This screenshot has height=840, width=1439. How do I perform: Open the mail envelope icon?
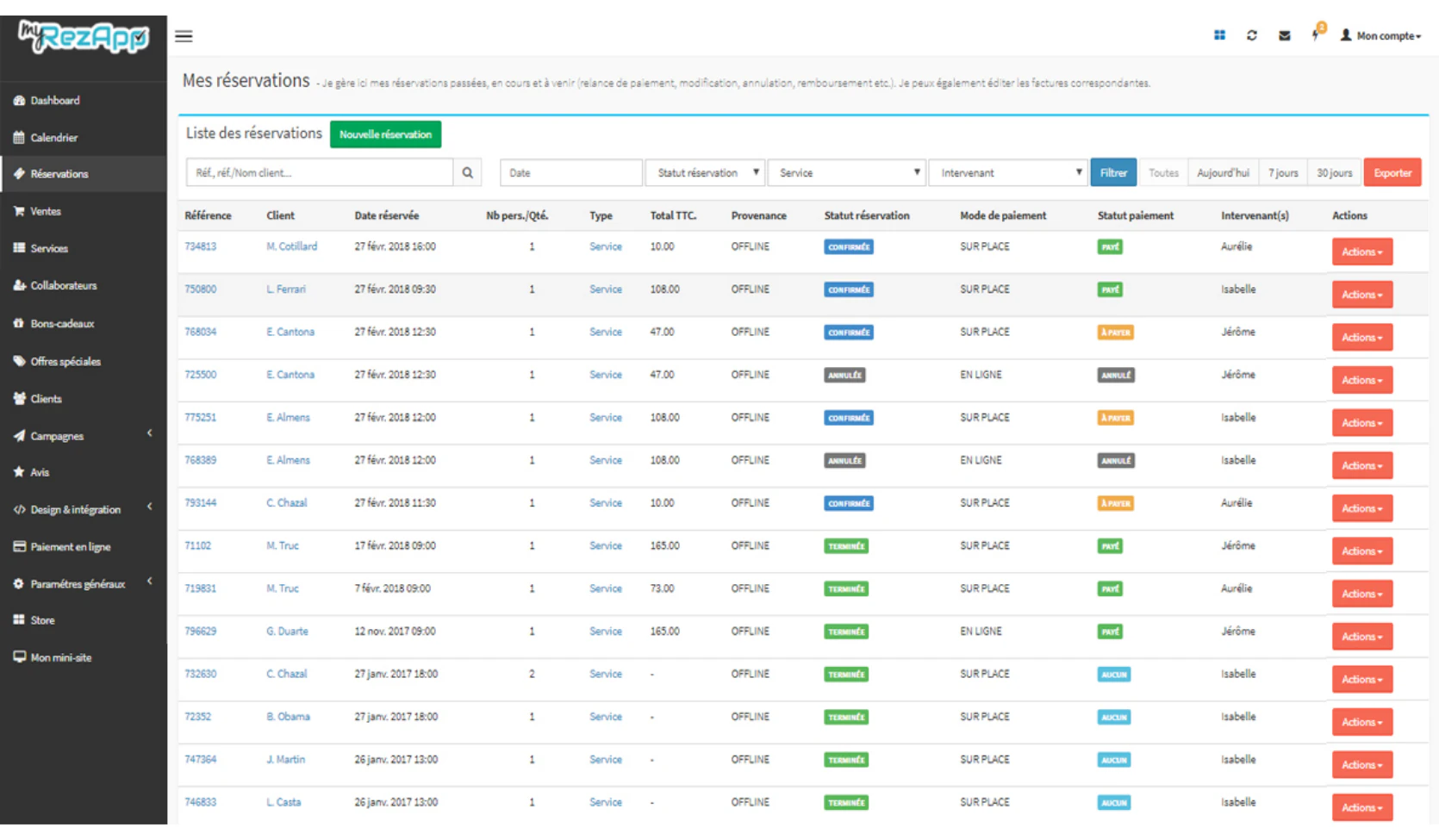(x=1284, y=35)
